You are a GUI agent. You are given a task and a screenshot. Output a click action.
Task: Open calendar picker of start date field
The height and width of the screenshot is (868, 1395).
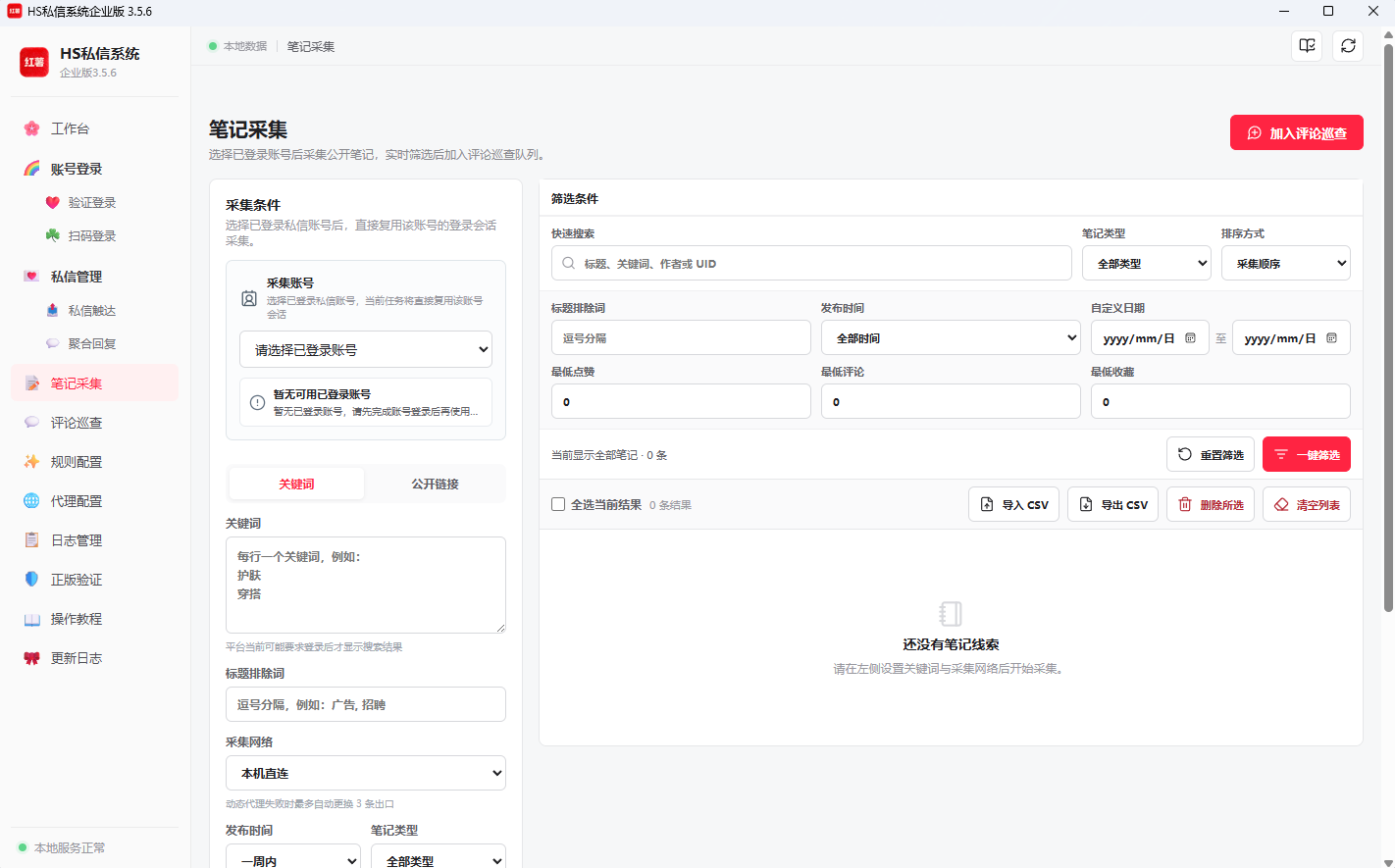coord(1190,337)
